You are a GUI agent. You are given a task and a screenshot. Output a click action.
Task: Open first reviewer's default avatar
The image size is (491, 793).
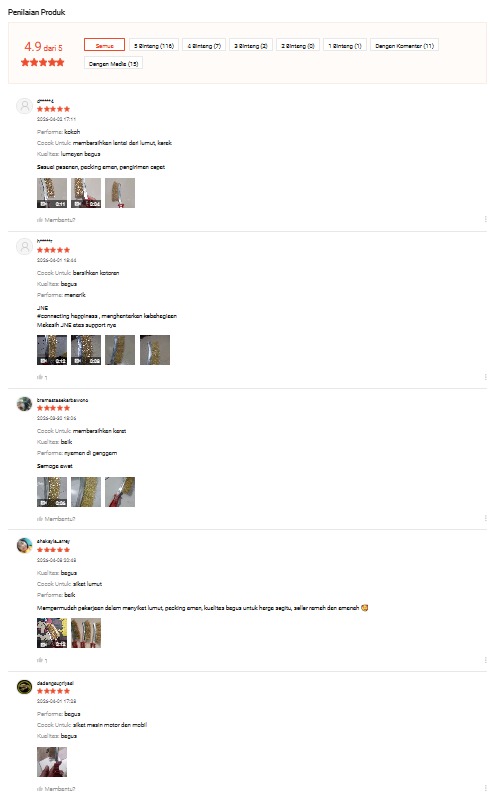click(x=24, y=106)
